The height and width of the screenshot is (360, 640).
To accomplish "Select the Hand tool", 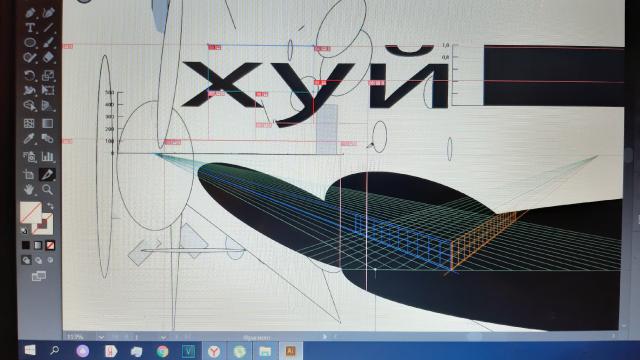I will (29, 189).
